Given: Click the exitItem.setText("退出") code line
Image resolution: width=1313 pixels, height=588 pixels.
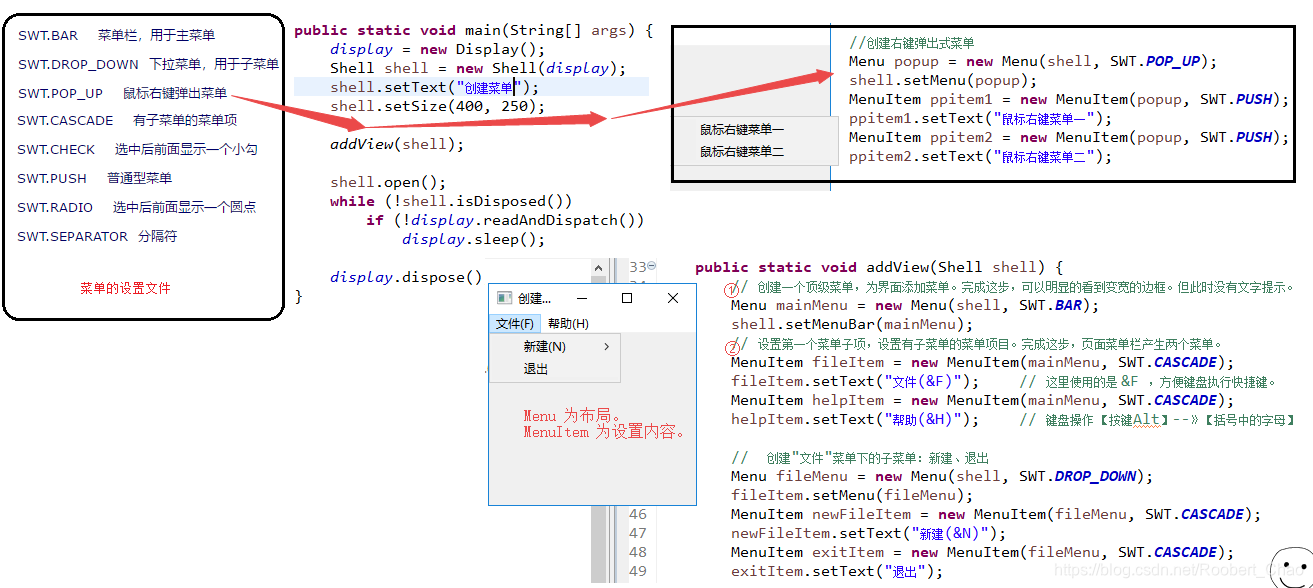Looking at the screenshot, I should (x=837, y=571).
